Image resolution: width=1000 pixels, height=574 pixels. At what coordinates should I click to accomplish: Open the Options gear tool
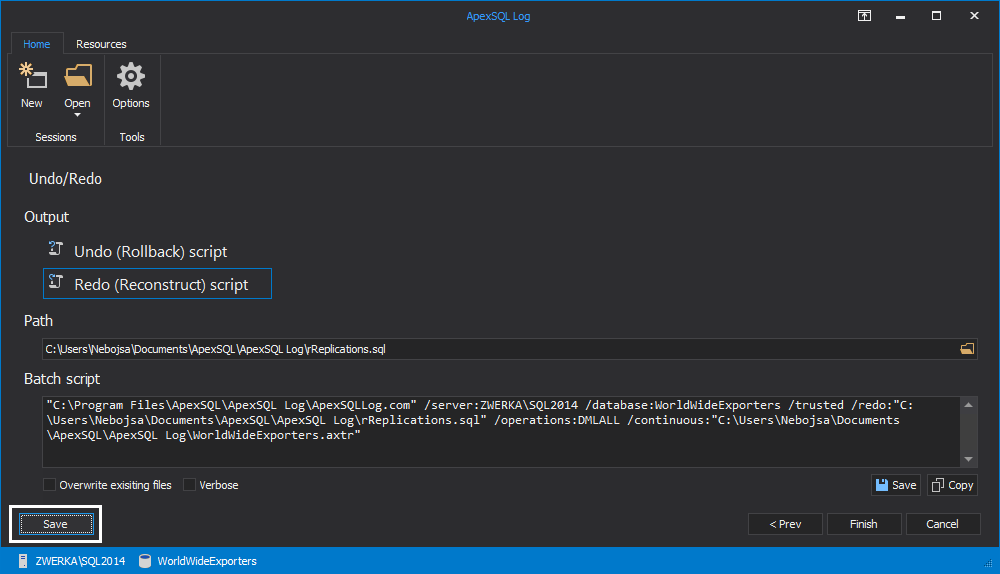click(131, 86)
